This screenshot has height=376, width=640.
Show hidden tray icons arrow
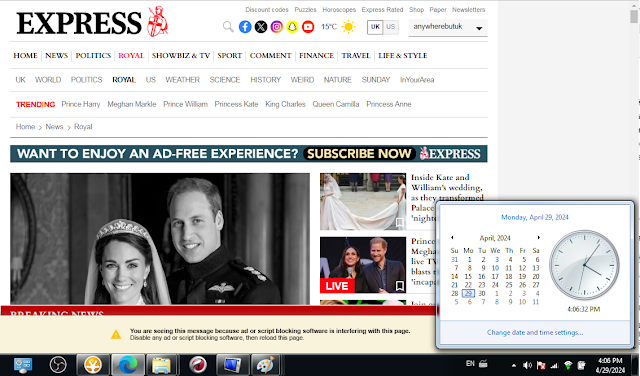pos(513,366)
